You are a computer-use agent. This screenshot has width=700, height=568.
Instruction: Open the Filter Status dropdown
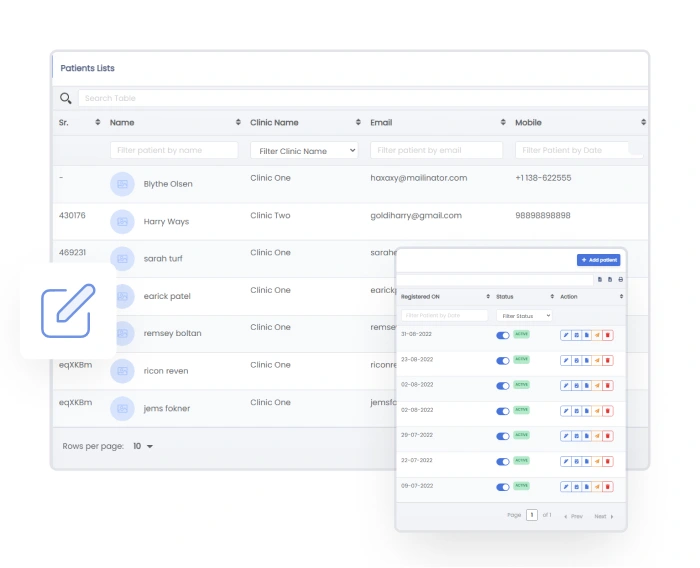pyautogui.click(x=525, y=316)
